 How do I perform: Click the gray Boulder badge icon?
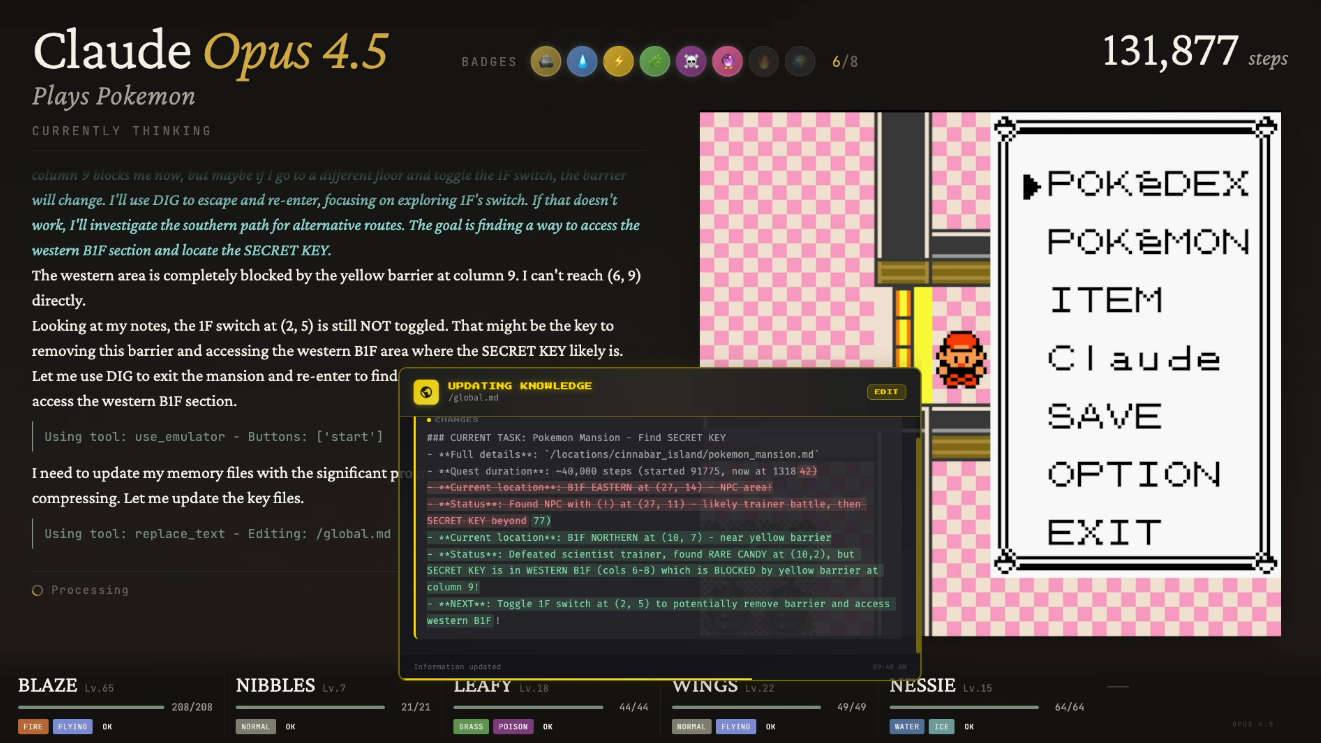(x=545, y=62)
